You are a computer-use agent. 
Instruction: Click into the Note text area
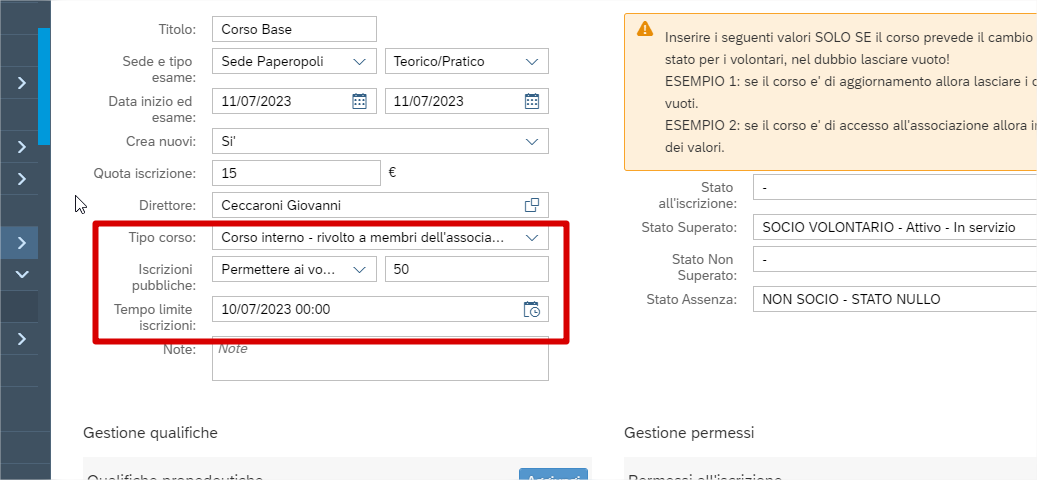tap(380, 359)
